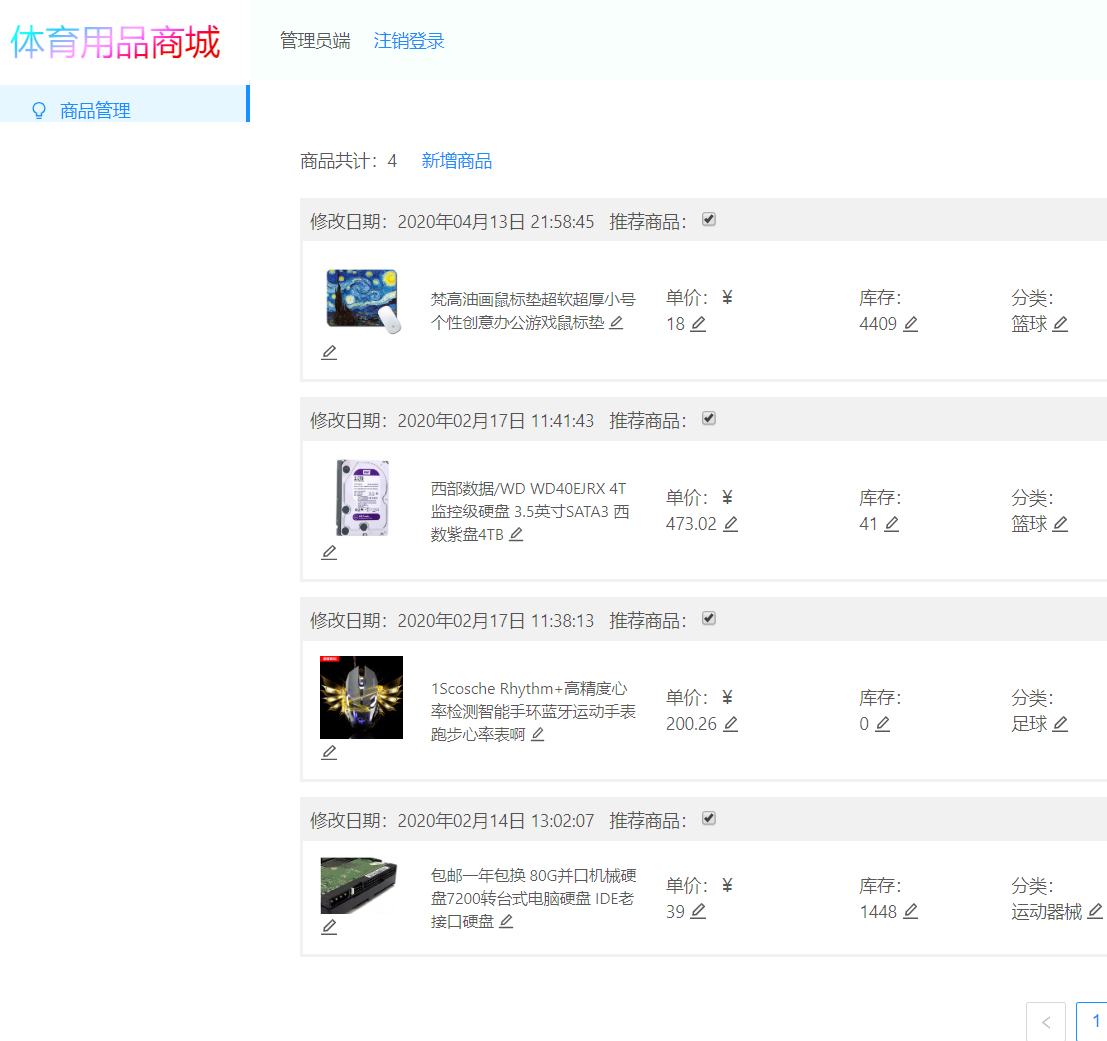Edit name of 西部数据 WD40EJRX product

click(x=516, y=534)
